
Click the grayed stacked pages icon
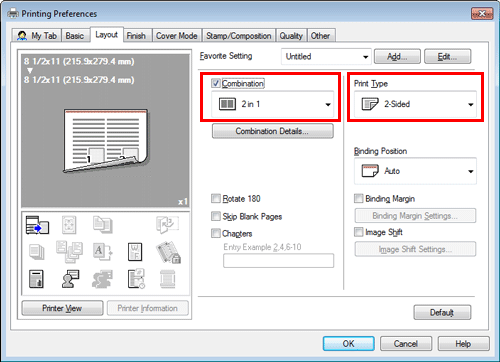(x=37, y=252)
